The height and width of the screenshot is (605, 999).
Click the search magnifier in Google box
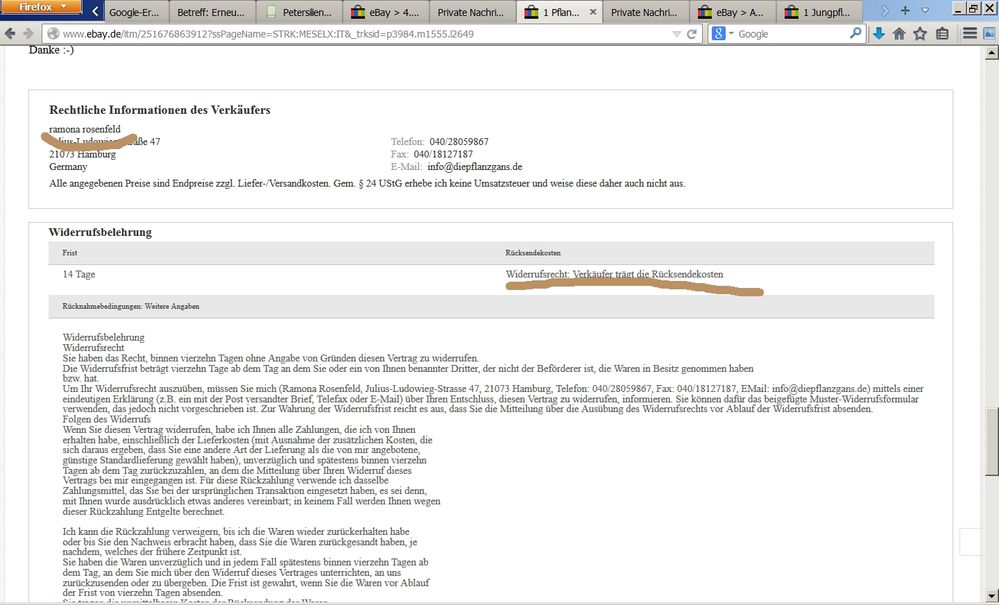point(856,34)
